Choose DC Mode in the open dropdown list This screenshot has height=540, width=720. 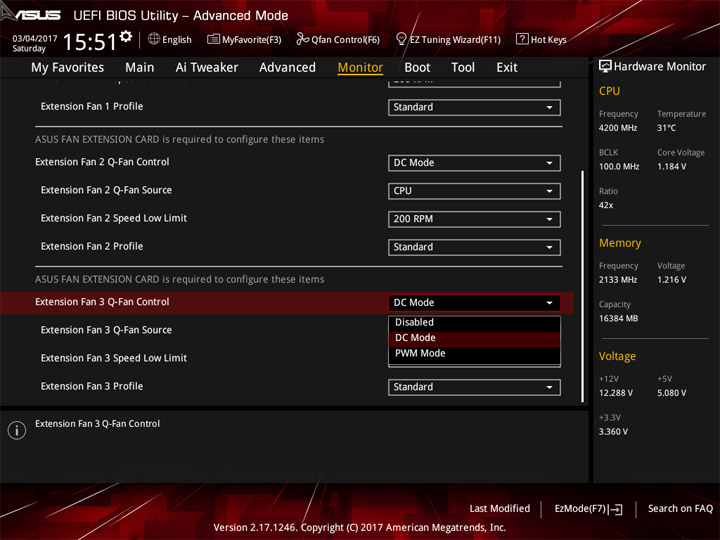coord(474,338)
